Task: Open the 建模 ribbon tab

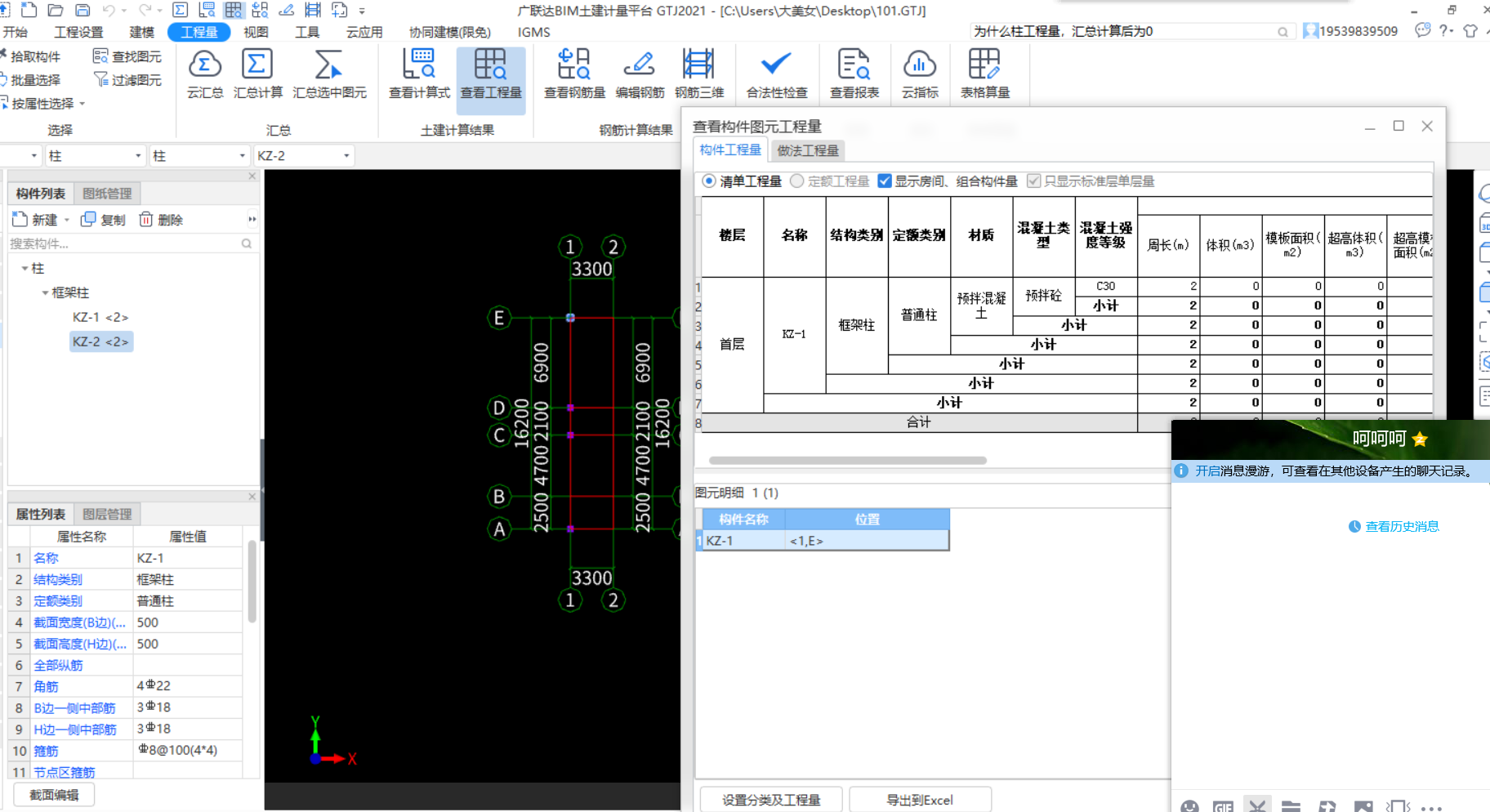Action: (x=141, y=32)
